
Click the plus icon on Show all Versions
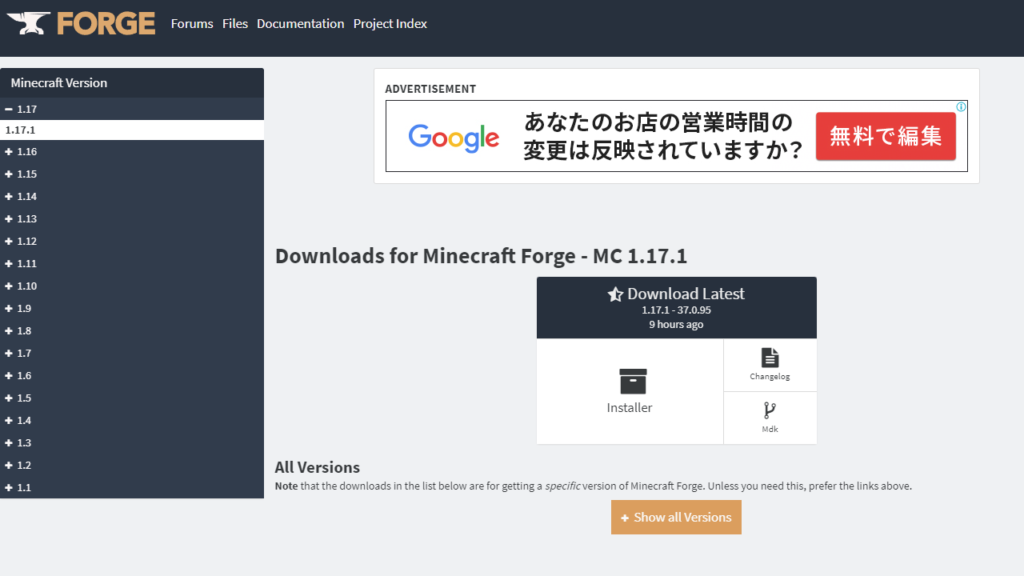tap(625, 517)
